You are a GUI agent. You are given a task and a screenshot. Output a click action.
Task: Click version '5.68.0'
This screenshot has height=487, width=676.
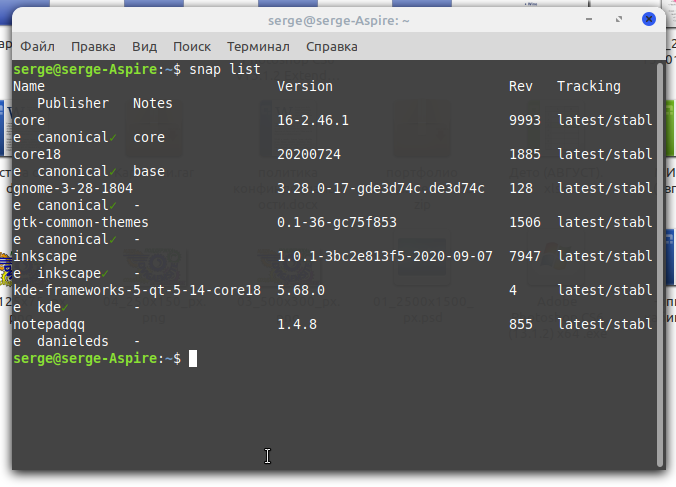coord(301,290)
